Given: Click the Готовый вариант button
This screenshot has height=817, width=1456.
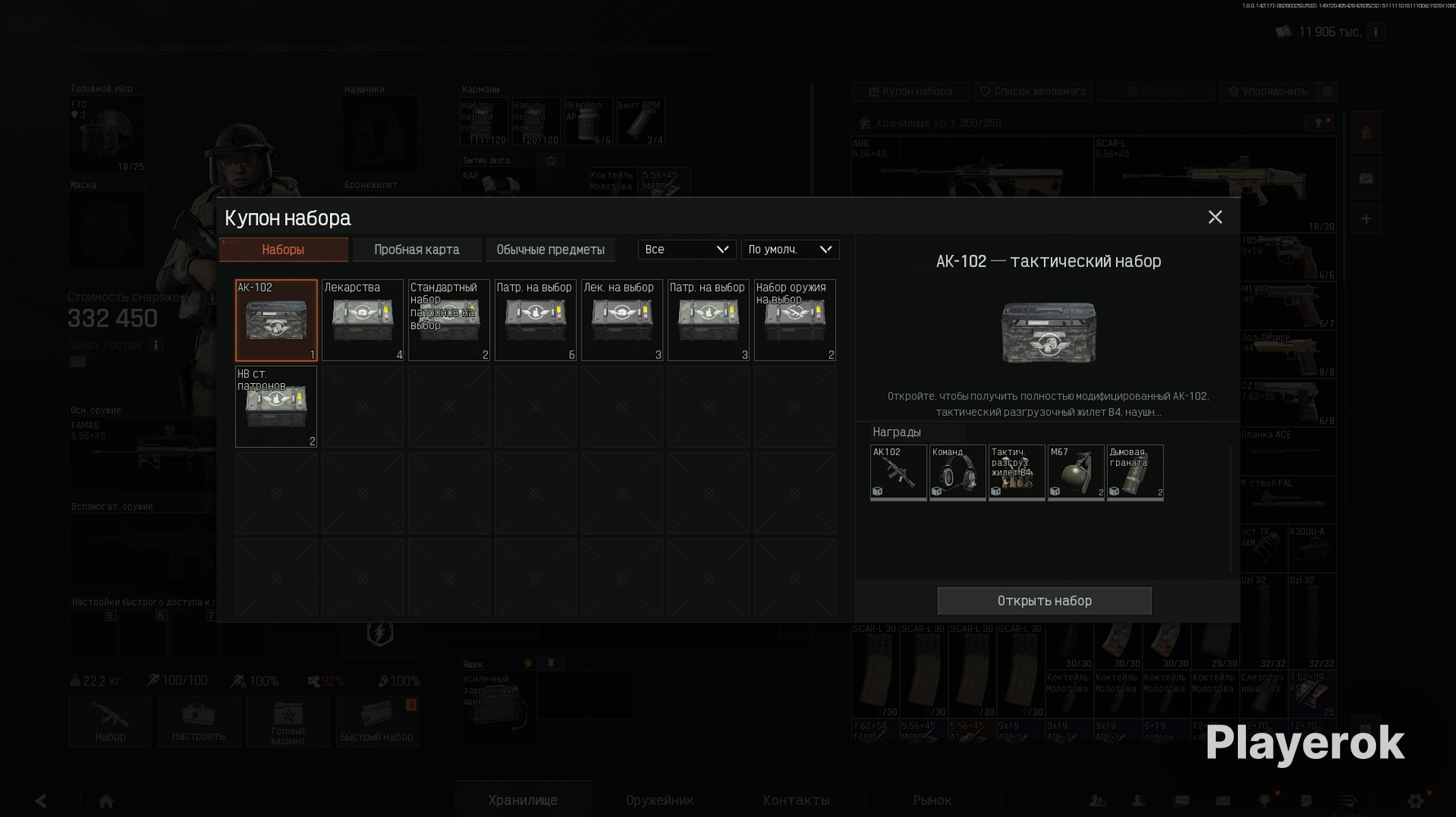Looking at the screenshot, I should pyautogui.click(x=288, y=721).
